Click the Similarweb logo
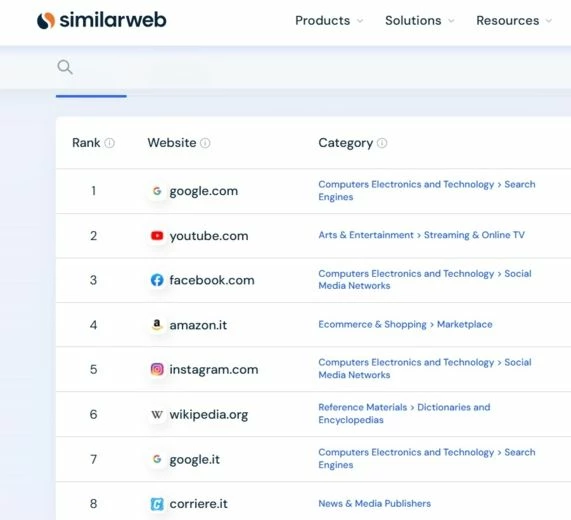This screenshot has width=571, height=520. pos(102,20)
